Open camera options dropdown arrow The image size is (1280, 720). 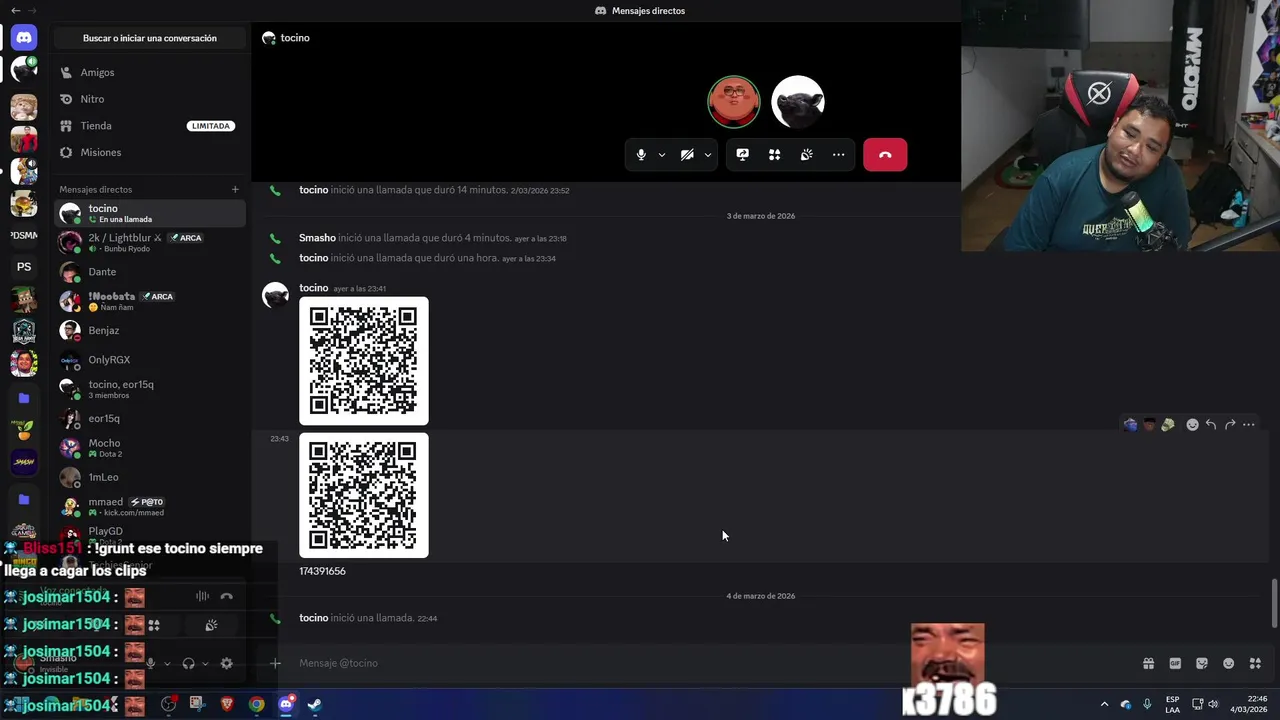(x=708, y=155)
